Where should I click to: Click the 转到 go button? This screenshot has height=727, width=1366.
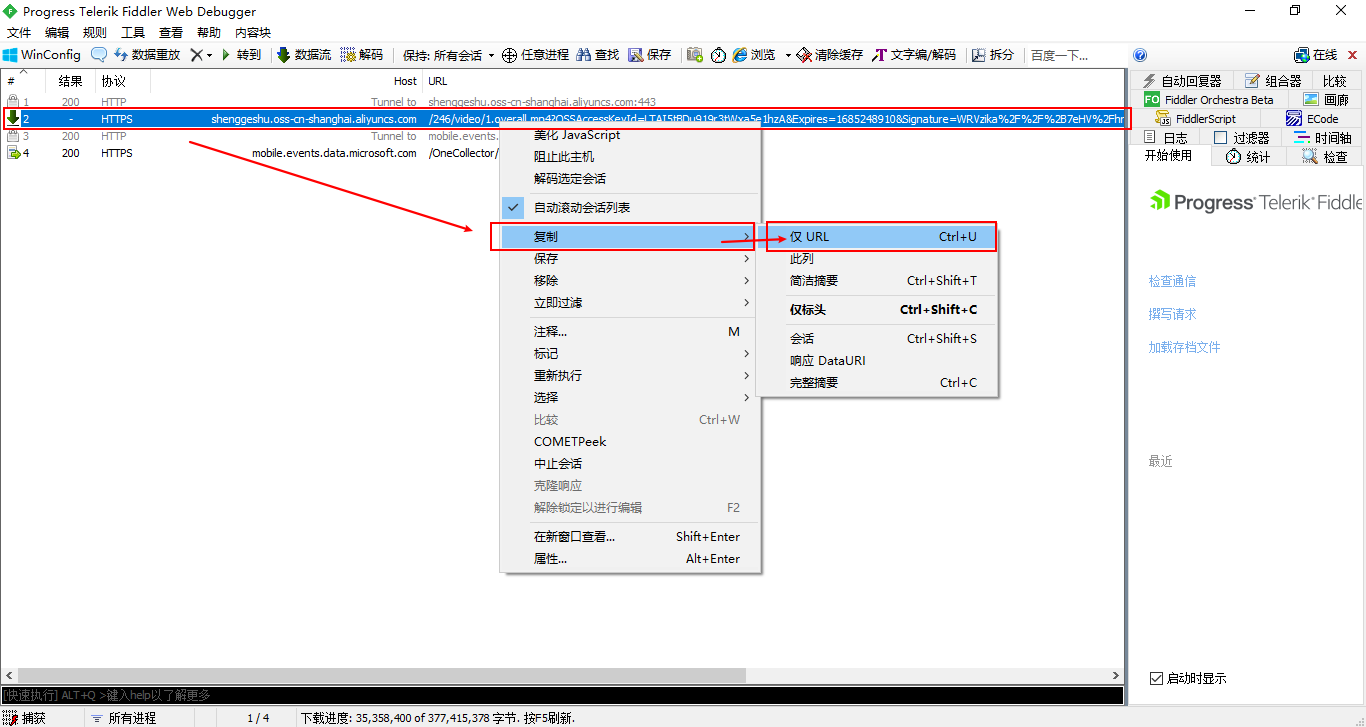point(241,55)
